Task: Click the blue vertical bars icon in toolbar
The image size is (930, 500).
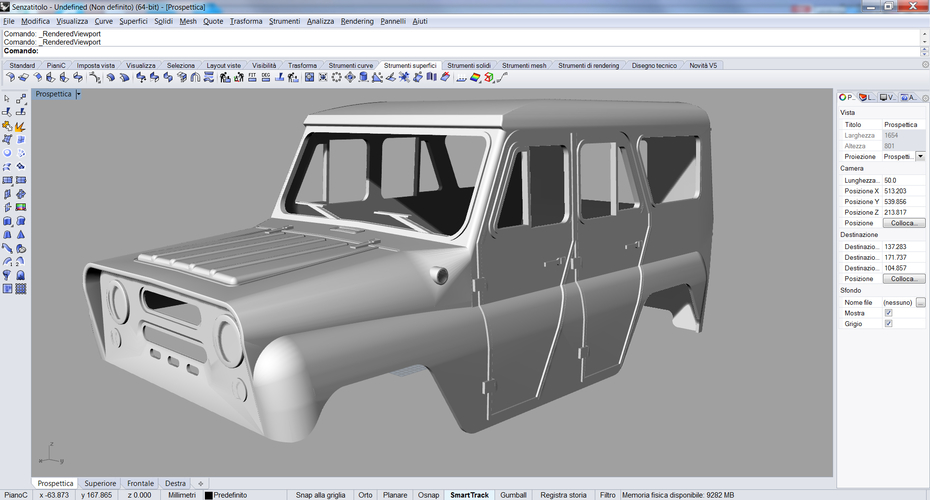Action: (431, 77)
